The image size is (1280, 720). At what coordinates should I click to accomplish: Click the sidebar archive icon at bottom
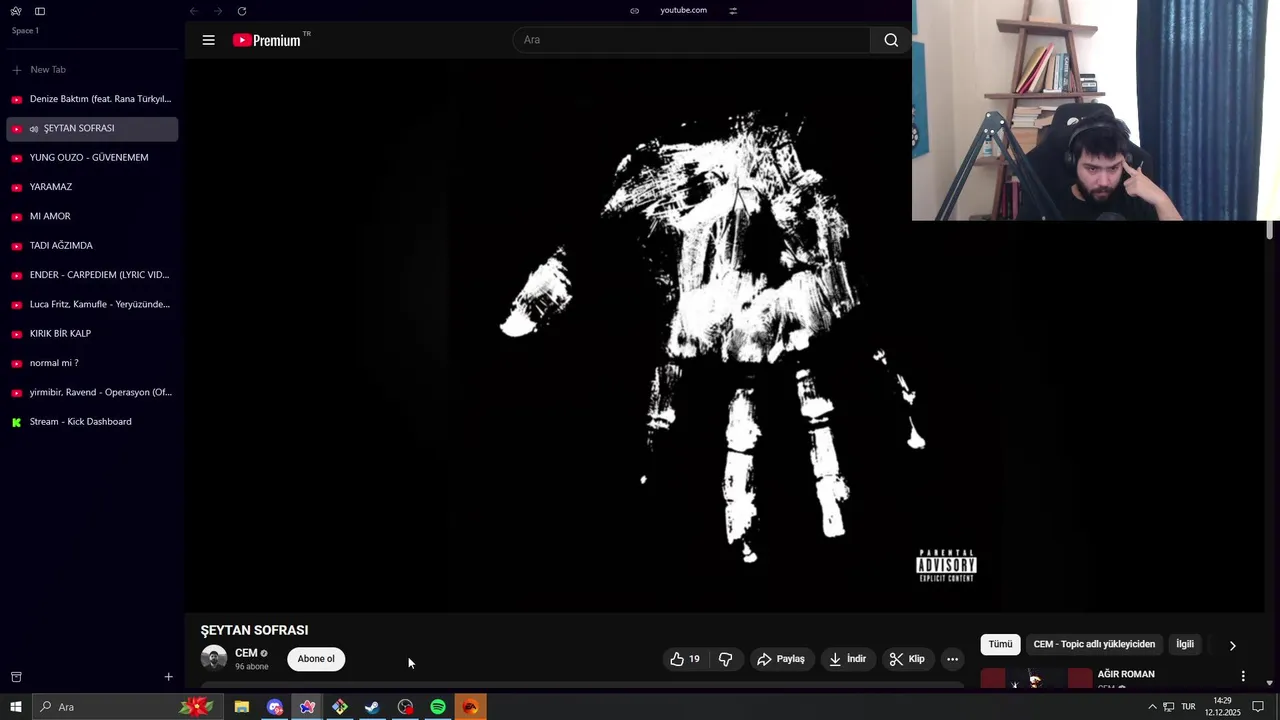(16, 677)
